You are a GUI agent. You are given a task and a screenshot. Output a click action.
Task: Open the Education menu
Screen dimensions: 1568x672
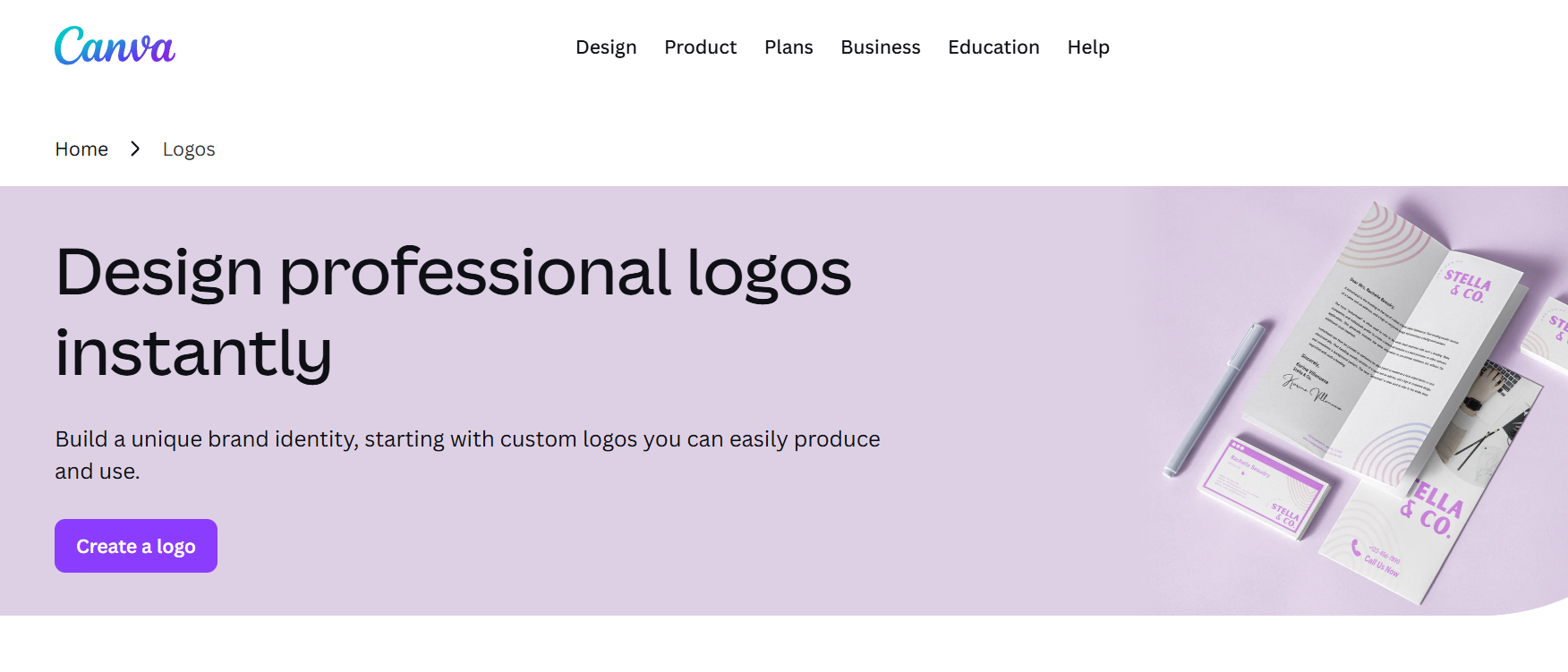[993, 47]
